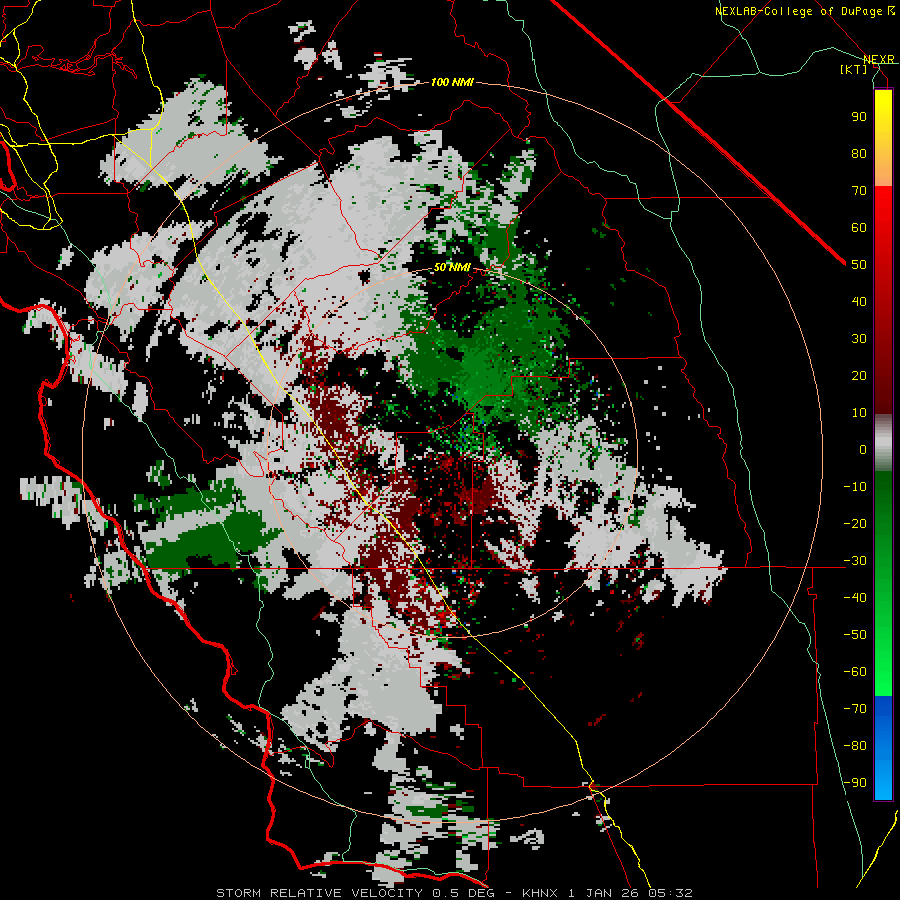Viewport: 900px width, 900px height.
Task: Click the -60 value on the velocity scale
Action: [x=855, y=672]
